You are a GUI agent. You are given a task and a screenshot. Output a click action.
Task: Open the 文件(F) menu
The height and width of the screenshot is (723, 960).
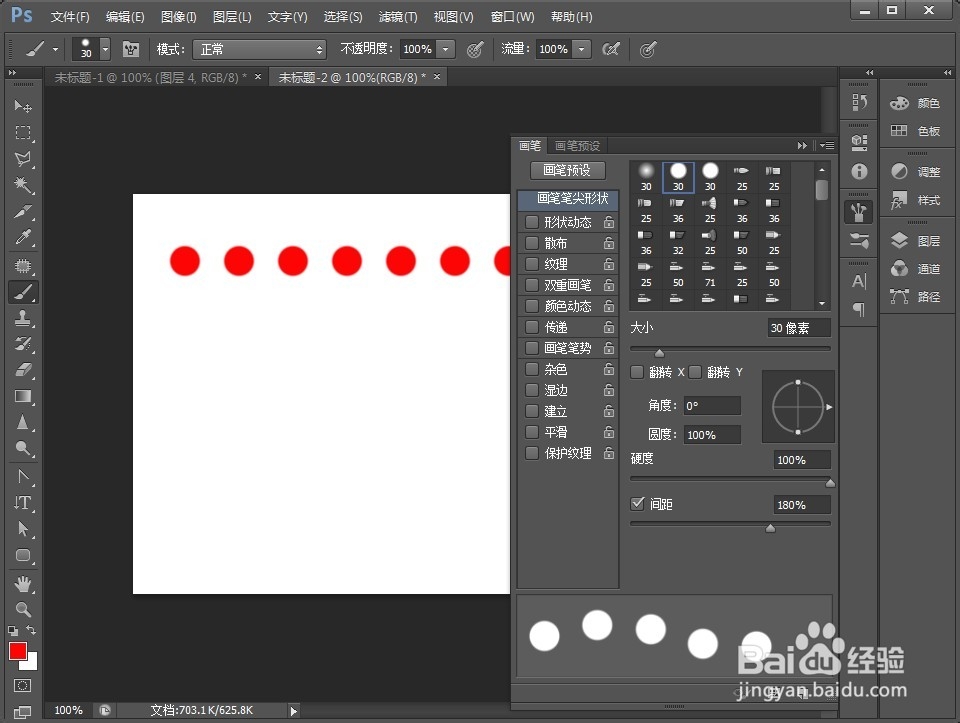pos(70,17)
